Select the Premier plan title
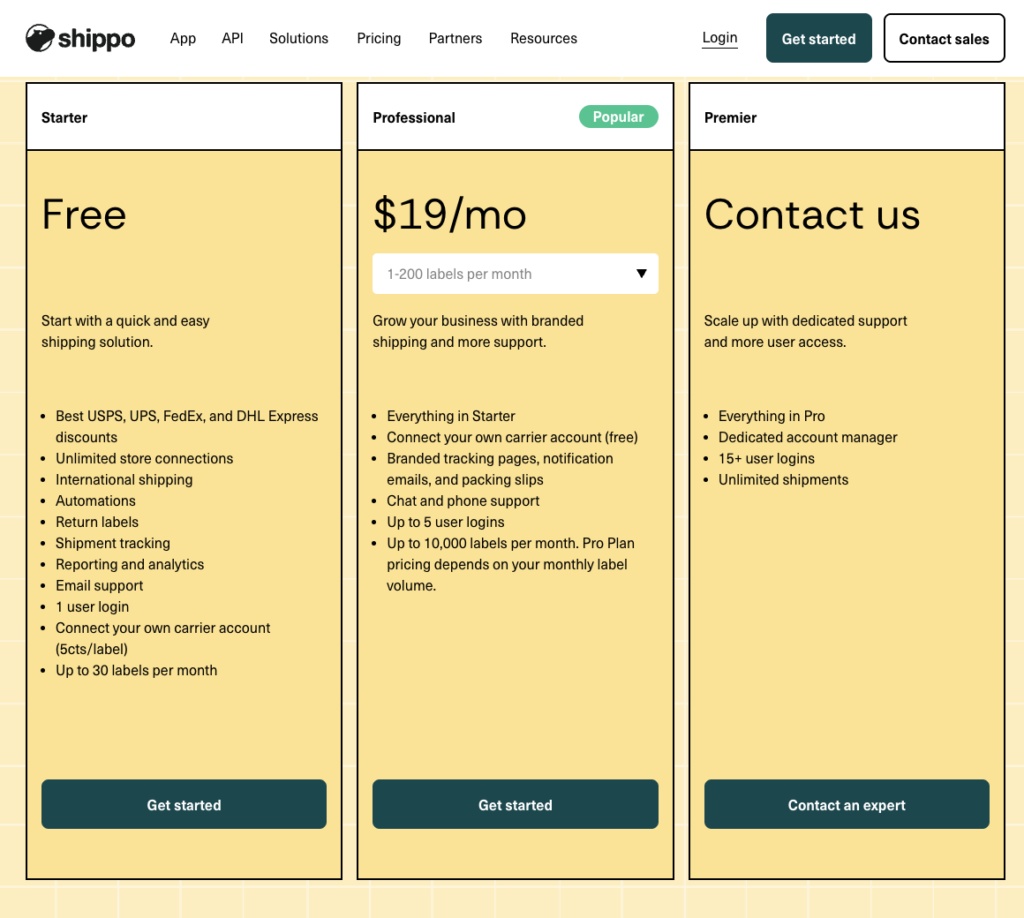Screen dimensions: 1024x918 point(730,118)
